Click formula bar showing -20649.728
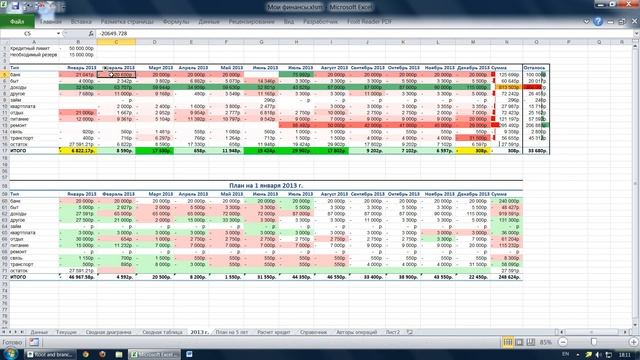640x360 pixels. point(363,33)
